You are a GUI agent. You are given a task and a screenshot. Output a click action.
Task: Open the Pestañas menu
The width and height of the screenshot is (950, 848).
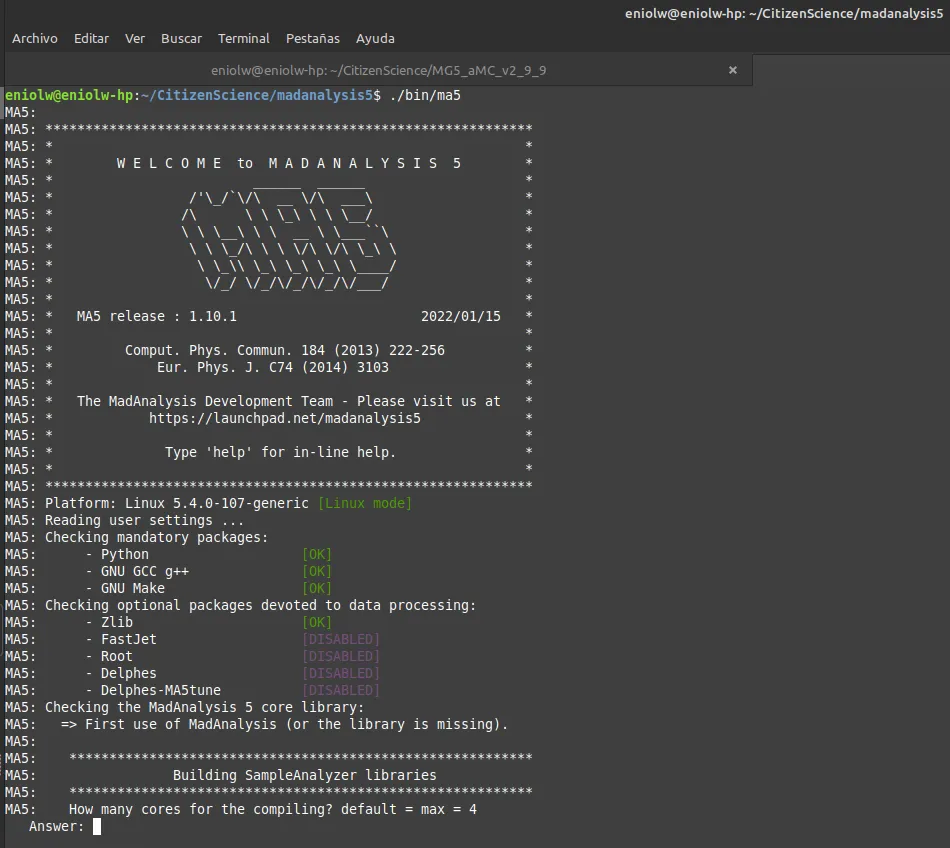click(x=313, y=38)
